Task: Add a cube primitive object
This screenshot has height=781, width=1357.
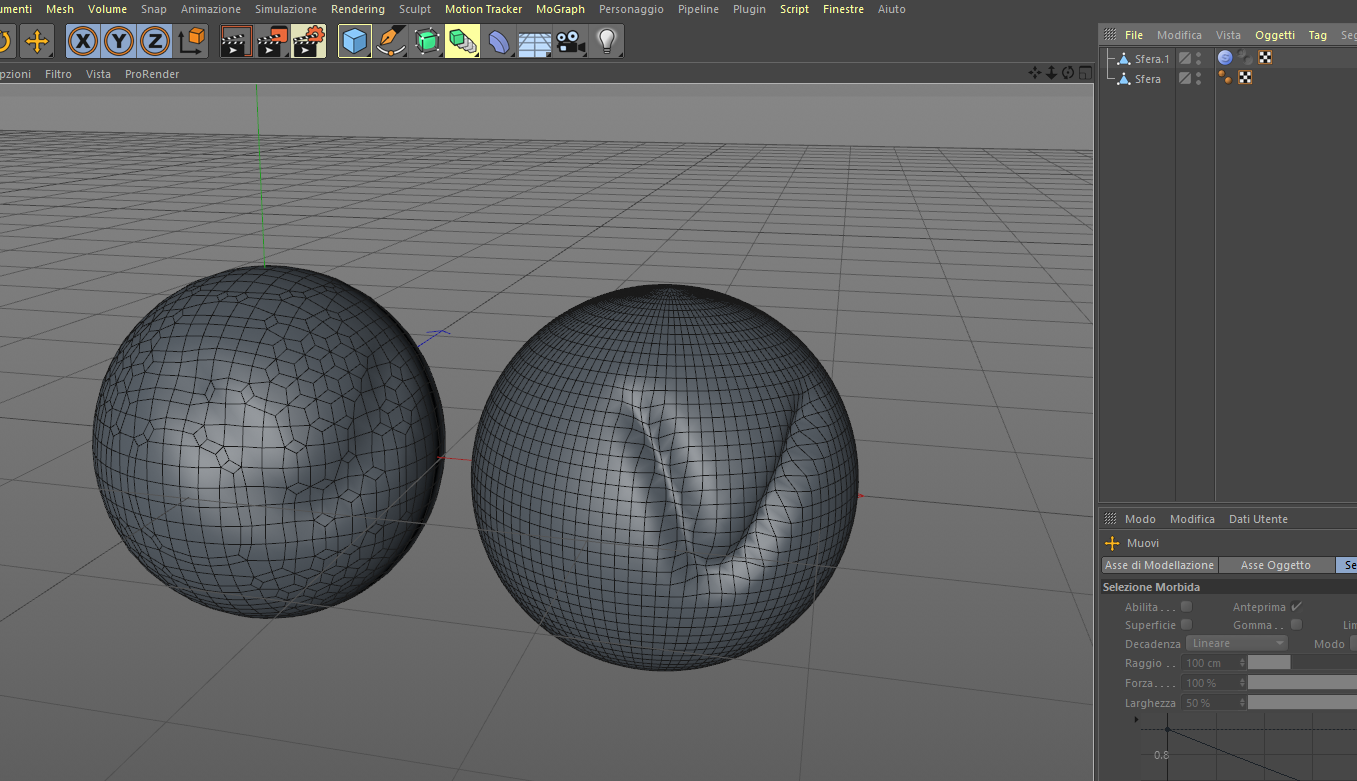Action: click(x=355, y=41)
